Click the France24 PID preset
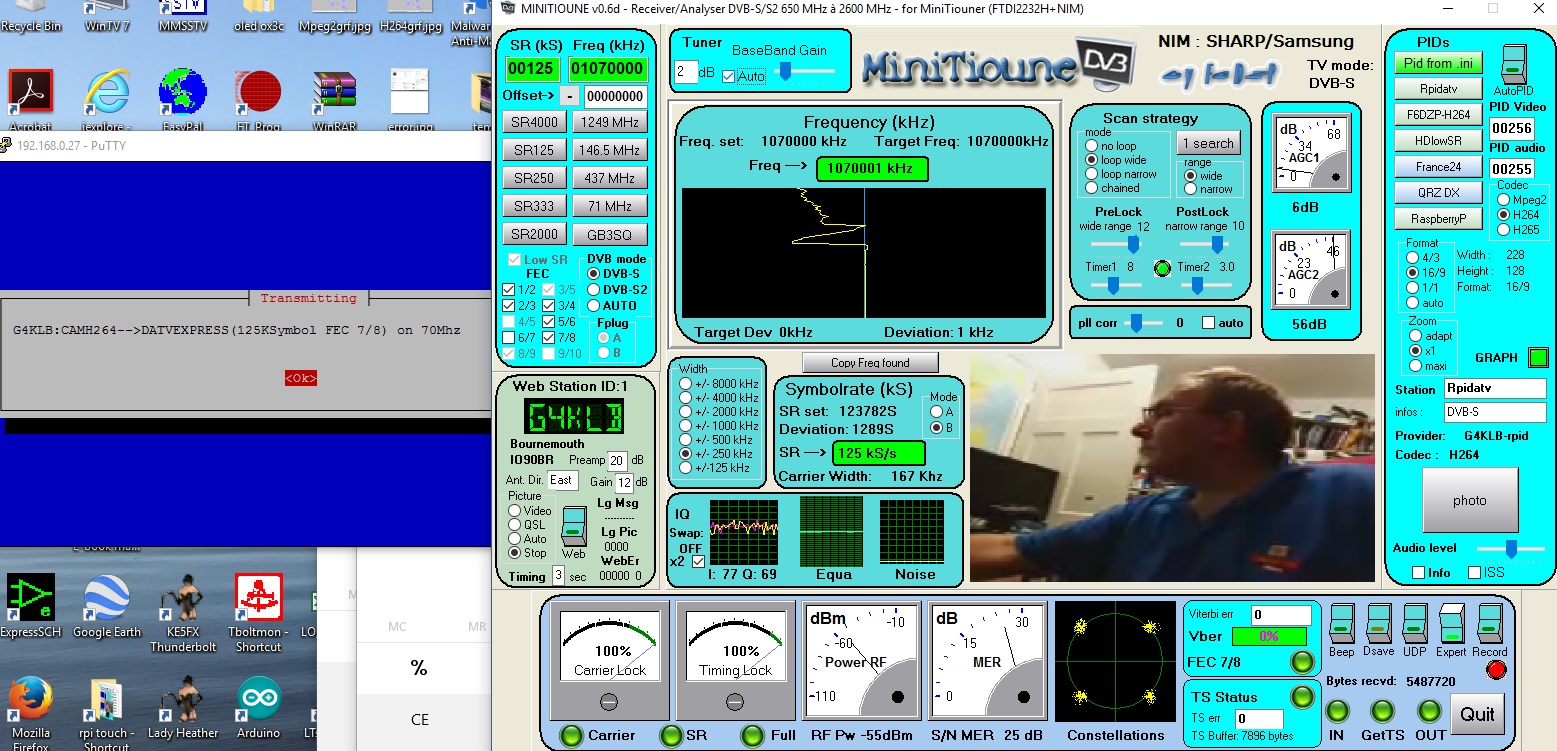Viewport: 1557px width, 751px height. (1440, 166)
